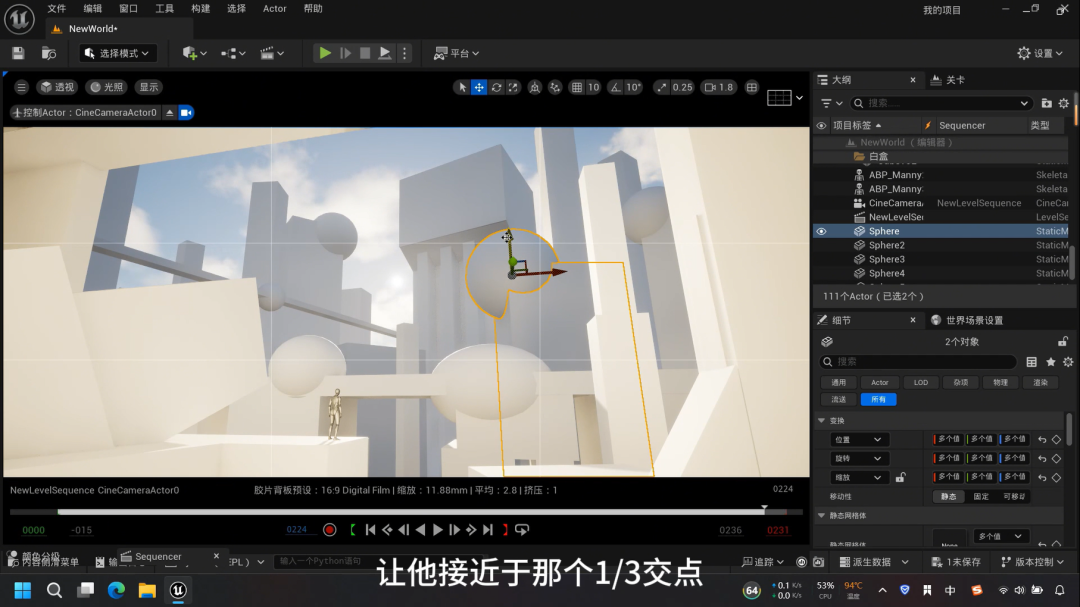The height and width of the screenshot is (607, 1080).
Task: Toggle visibility eye for Sphere actor
Action: tap(821, 231)
